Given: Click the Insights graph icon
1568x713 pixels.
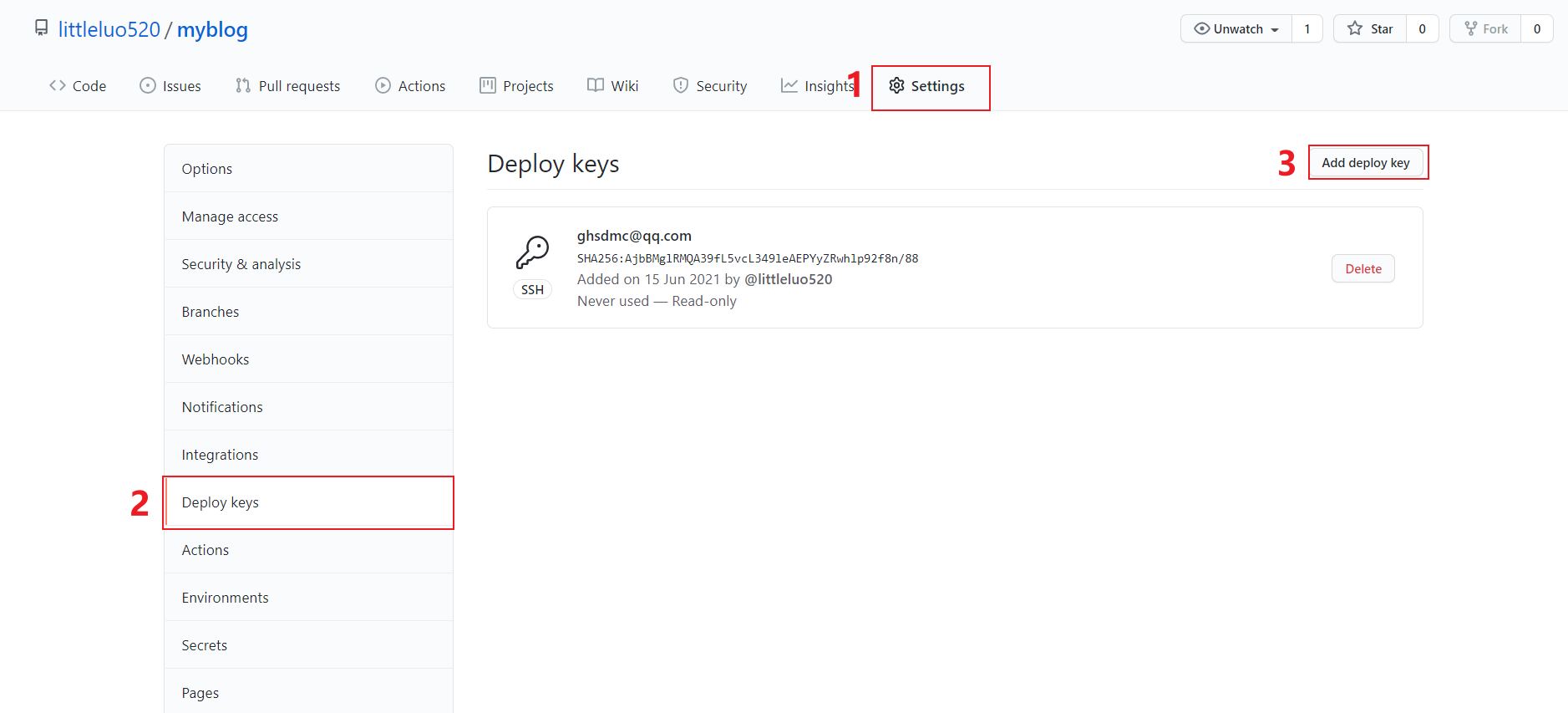Looking at the screenshot, I should (x=789, y=85).
